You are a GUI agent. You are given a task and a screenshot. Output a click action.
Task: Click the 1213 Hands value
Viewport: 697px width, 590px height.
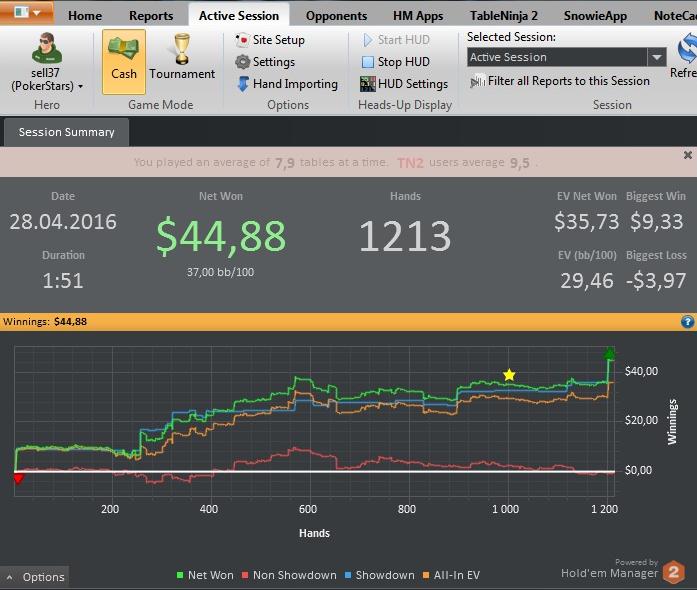pyautogui.click(x=405, y=237)
